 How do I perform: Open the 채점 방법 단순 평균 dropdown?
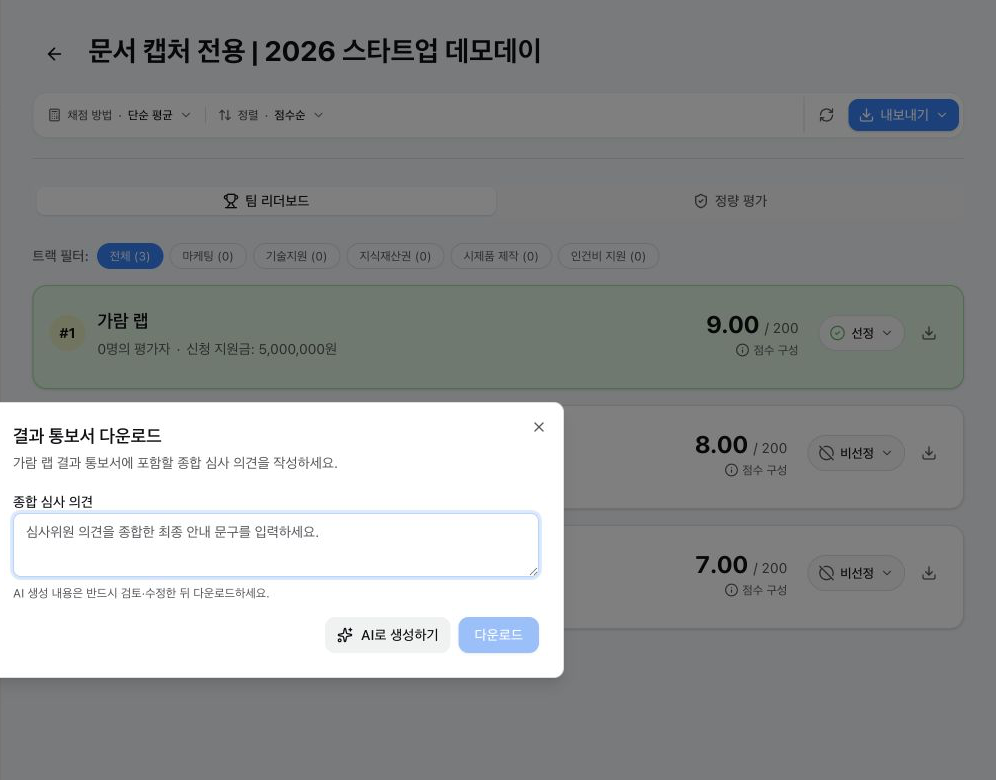pos(119,115)
